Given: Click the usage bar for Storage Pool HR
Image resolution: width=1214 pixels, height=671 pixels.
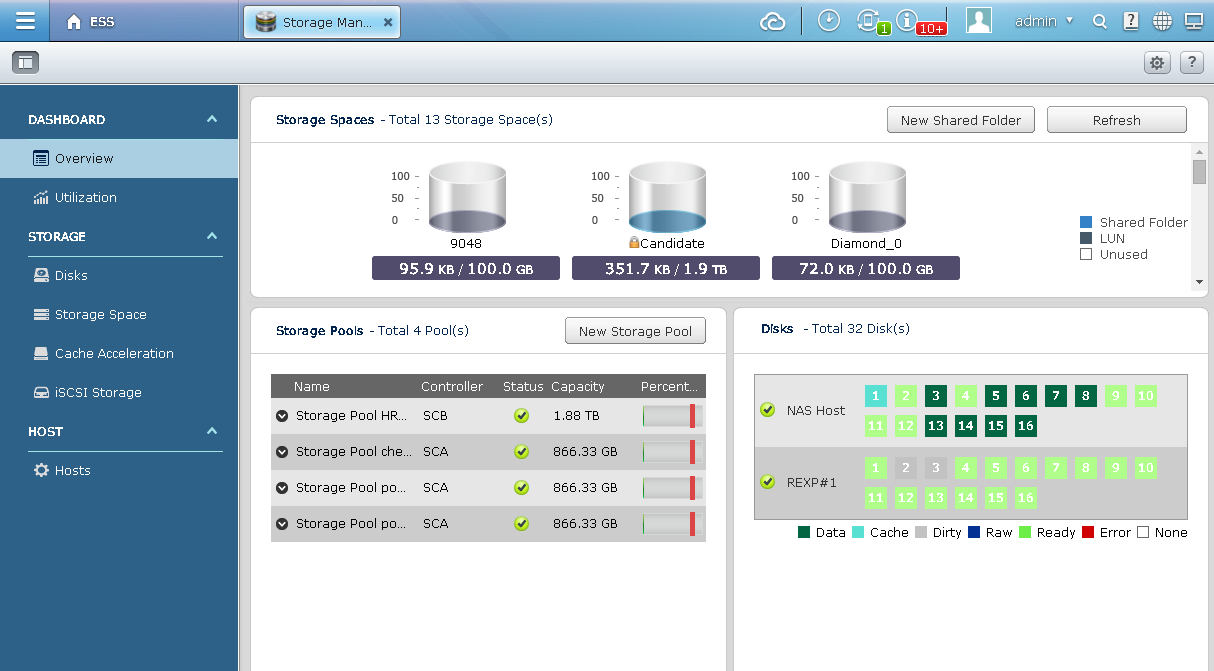Looking at the screenshot, I should 672,415.
